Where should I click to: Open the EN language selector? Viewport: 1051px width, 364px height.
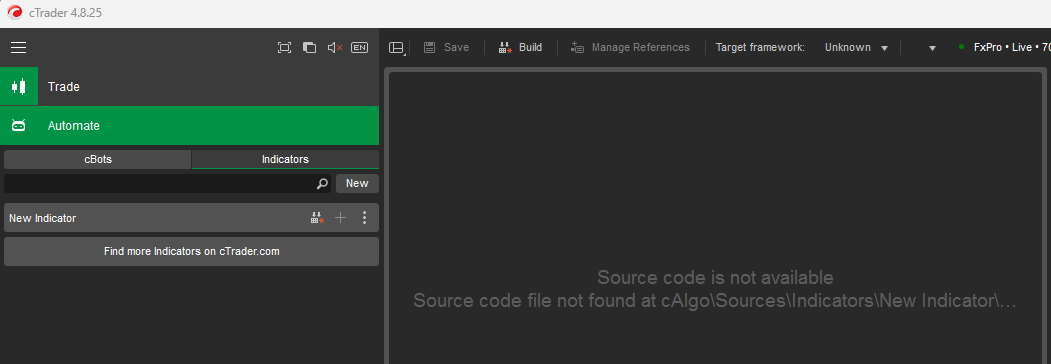pos(360,48)
